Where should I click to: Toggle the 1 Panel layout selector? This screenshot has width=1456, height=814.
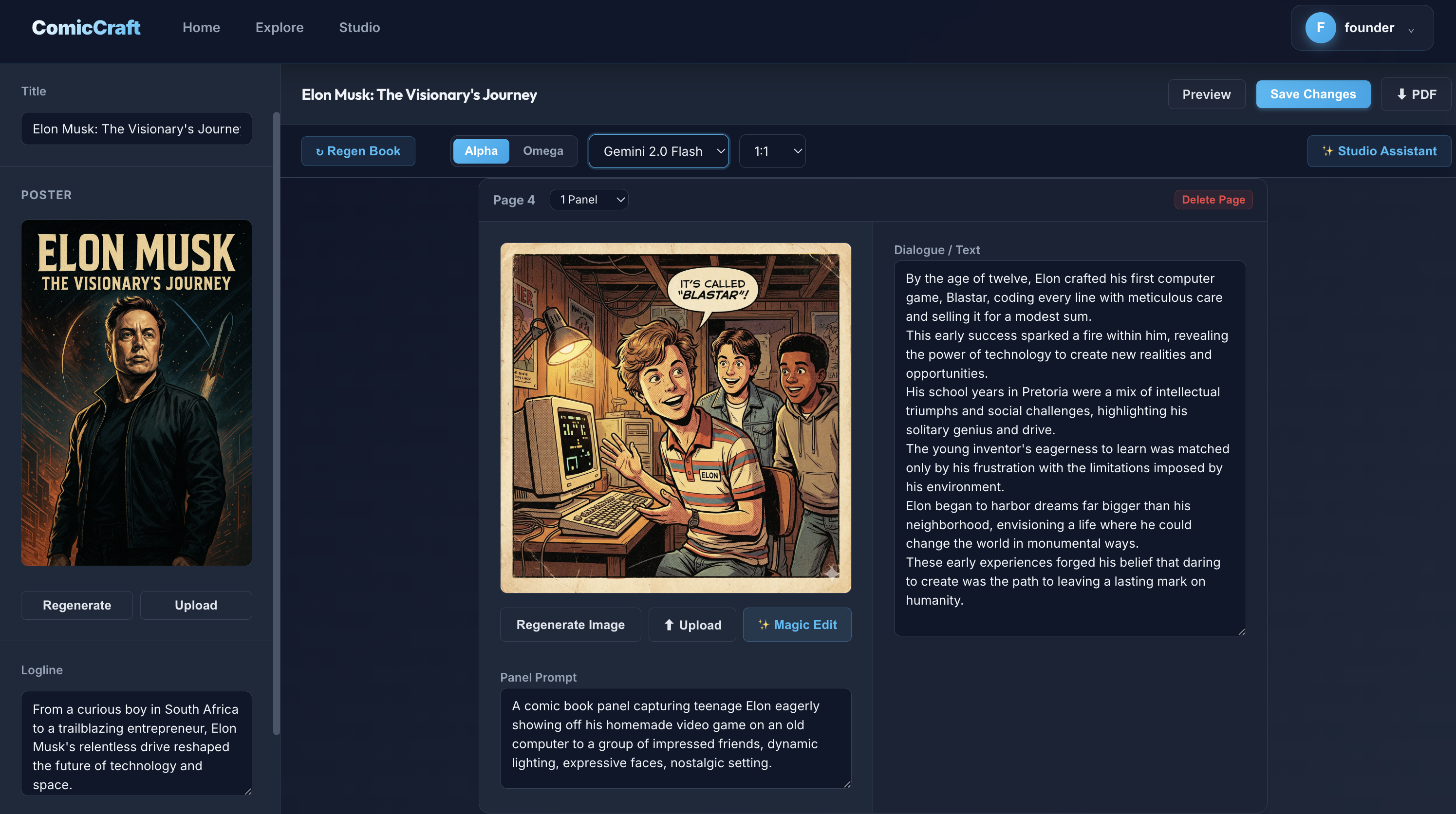pos(589,199)
